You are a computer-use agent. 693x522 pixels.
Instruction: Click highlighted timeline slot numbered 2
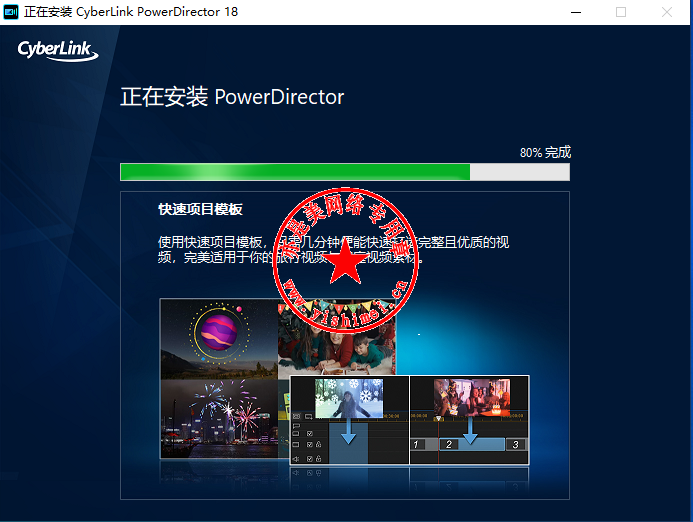(472, 444)
